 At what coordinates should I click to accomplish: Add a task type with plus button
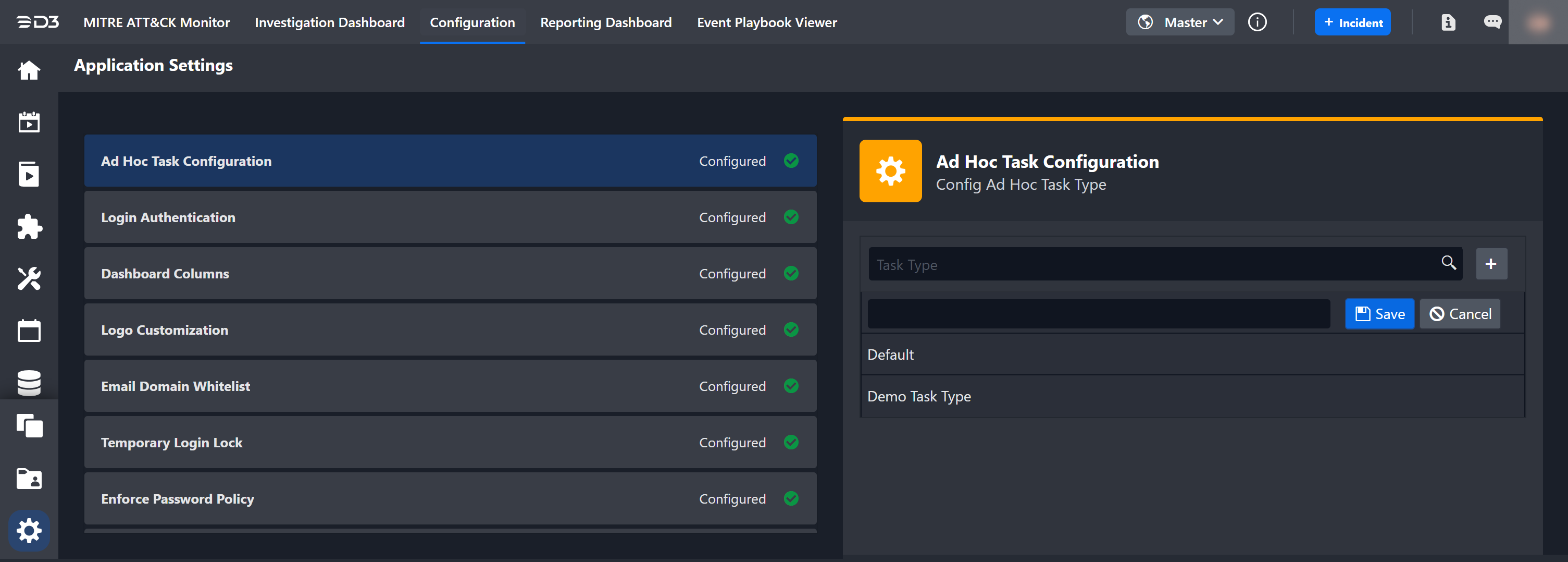point(1491,264)
